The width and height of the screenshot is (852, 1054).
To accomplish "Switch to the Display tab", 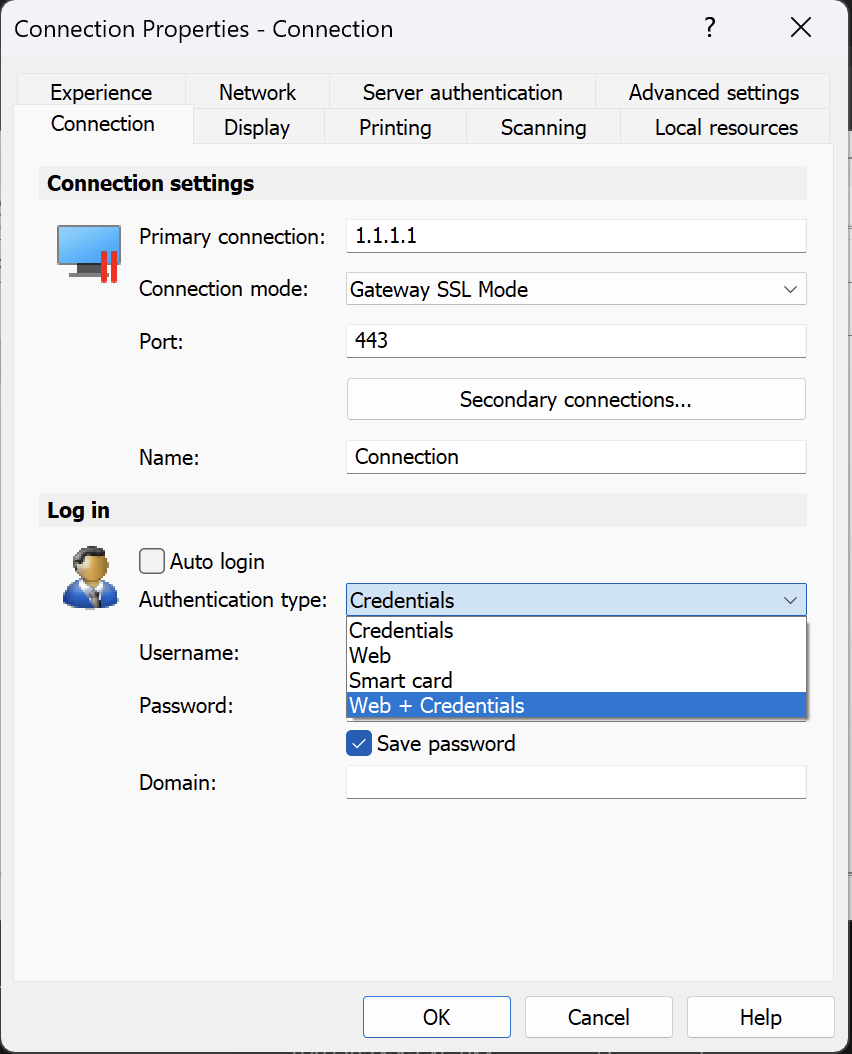I will coord(256,127).
